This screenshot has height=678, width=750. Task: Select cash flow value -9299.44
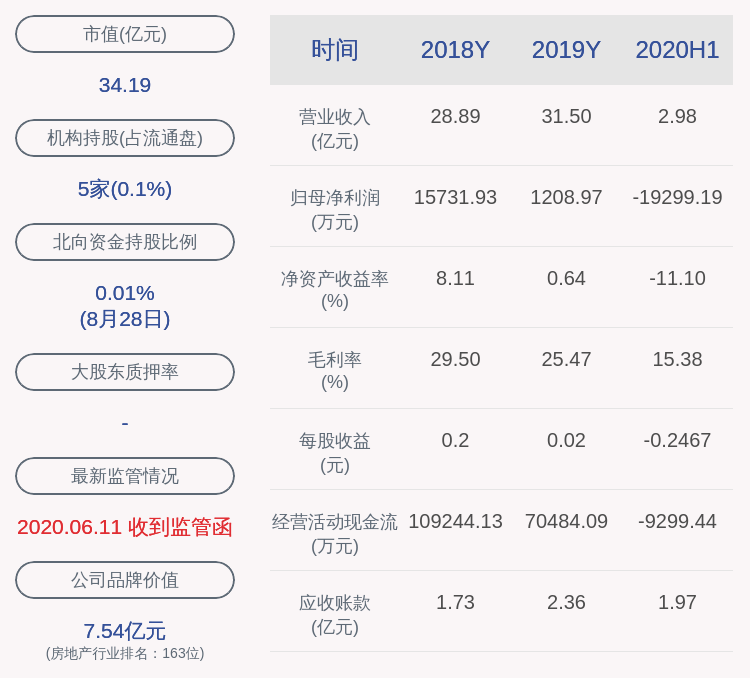677,521
